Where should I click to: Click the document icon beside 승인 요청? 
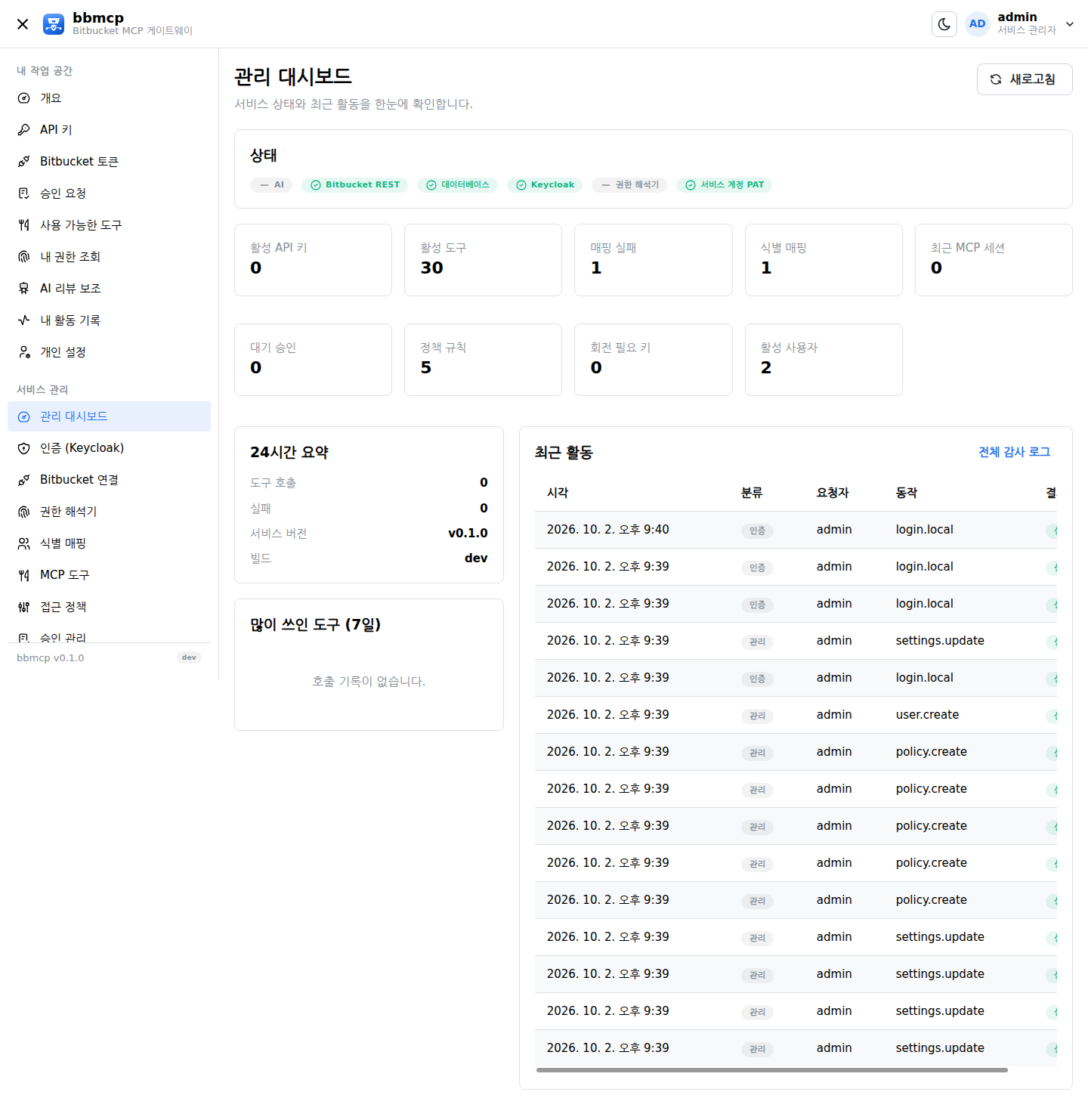tap(24, 193)
